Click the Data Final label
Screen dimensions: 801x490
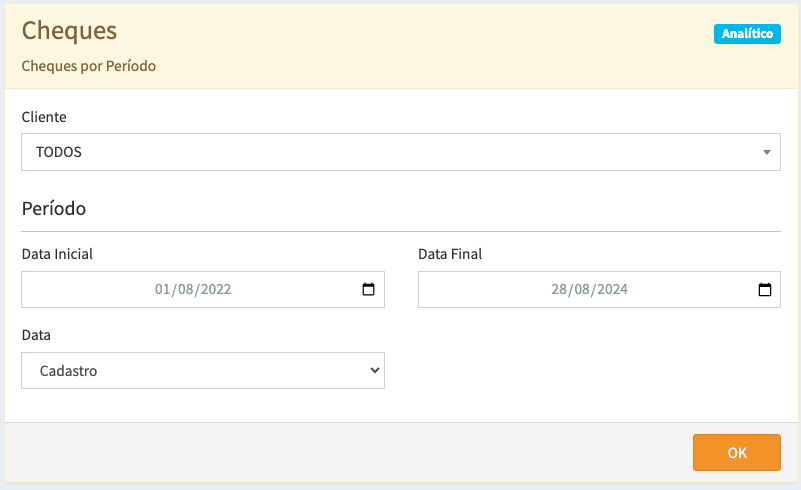click(450, 254)
